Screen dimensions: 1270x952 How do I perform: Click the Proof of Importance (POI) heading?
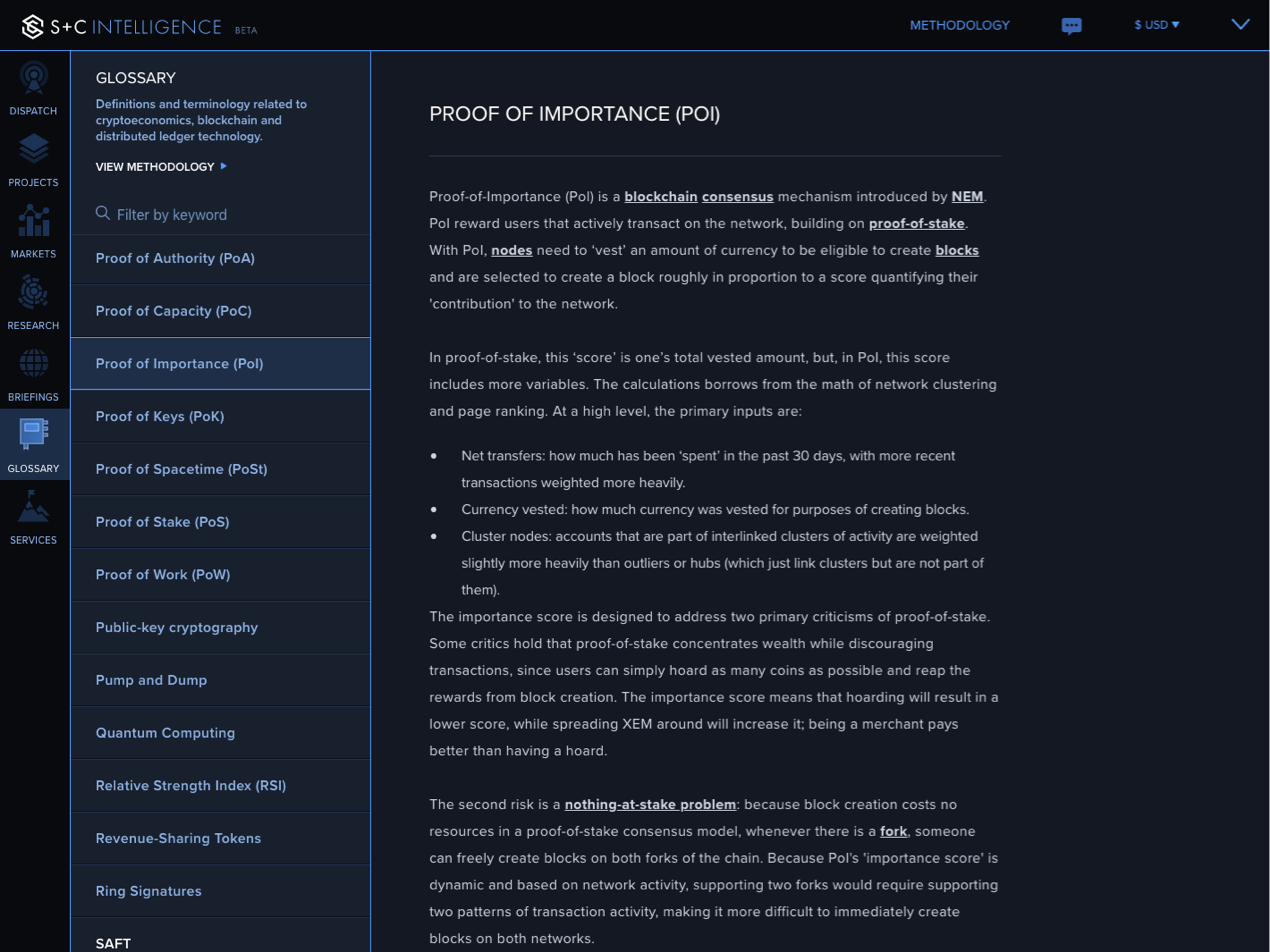pyautogui.click(x=575, y=114)
